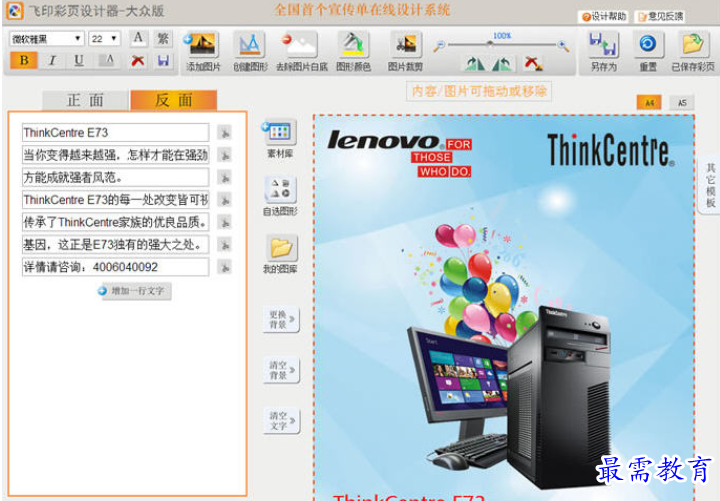The height and width of the screenshot is (501, 720).
Task: Click the small save disk icon
Action: click(x=163, y=60)
